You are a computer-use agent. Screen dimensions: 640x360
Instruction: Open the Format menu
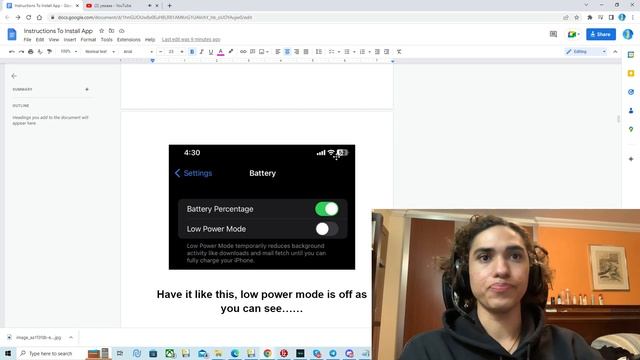[88, 40]
